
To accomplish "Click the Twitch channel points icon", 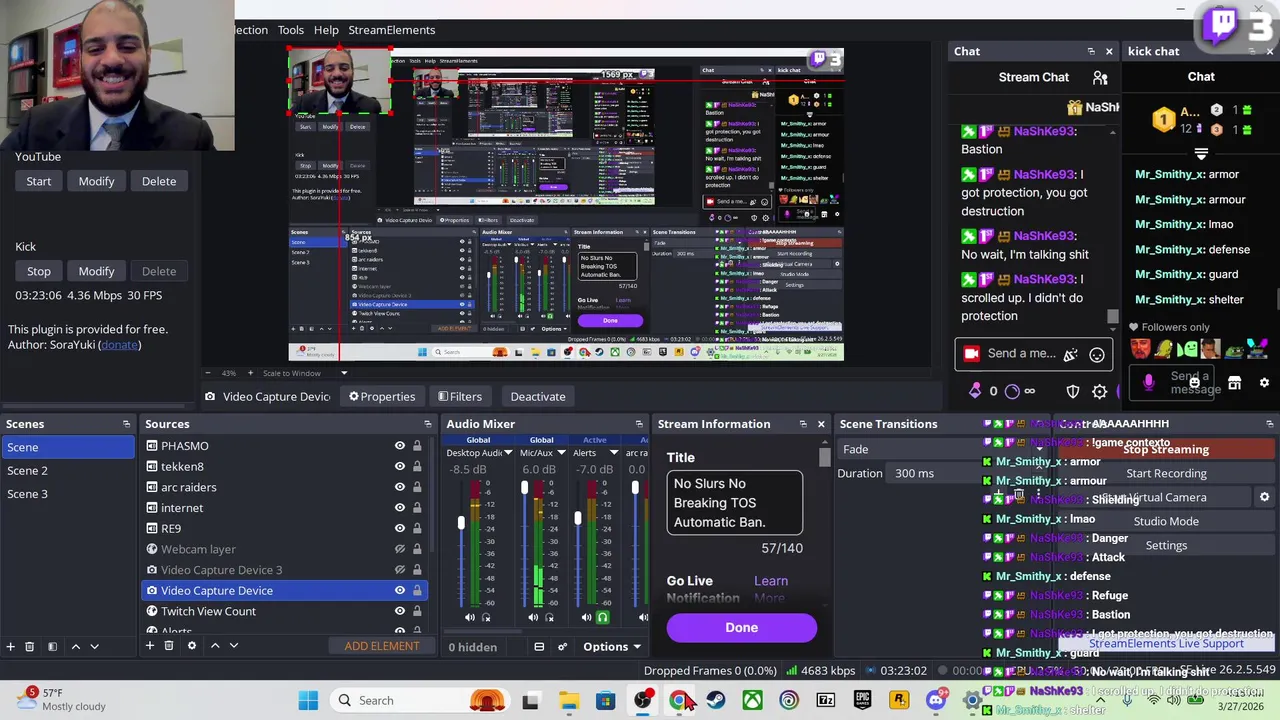I will coord(1011,391).
